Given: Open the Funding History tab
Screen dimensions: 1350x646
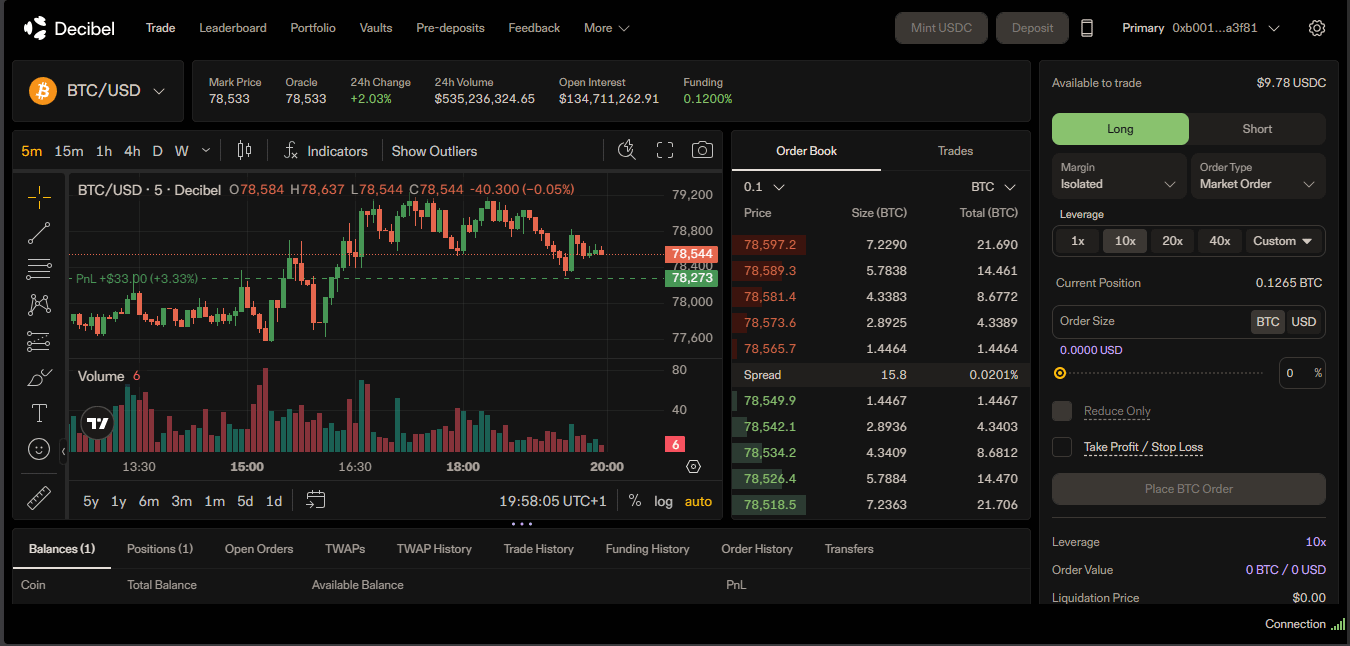Looking at the screenshot, I should [x=647, y=549].
